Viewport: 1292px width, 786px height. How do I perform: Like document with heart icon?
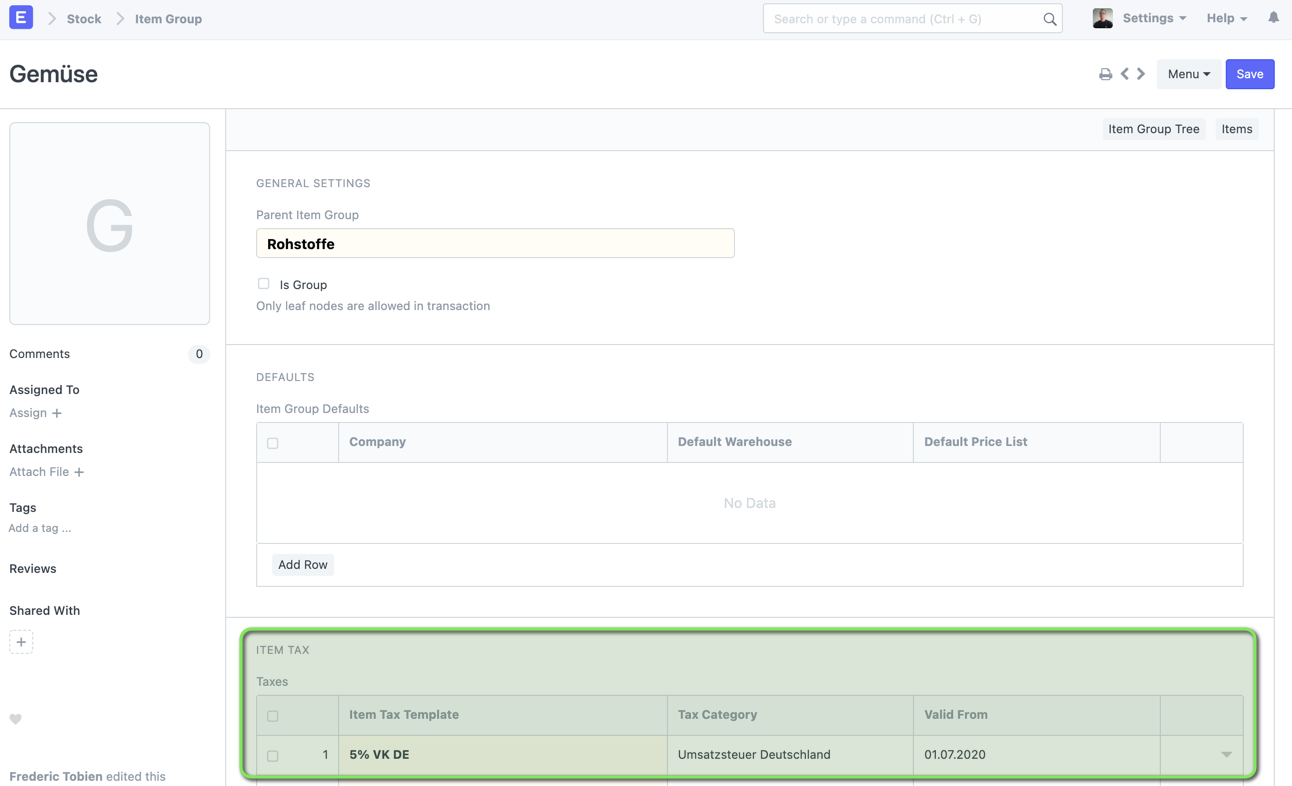click(16, 719)
